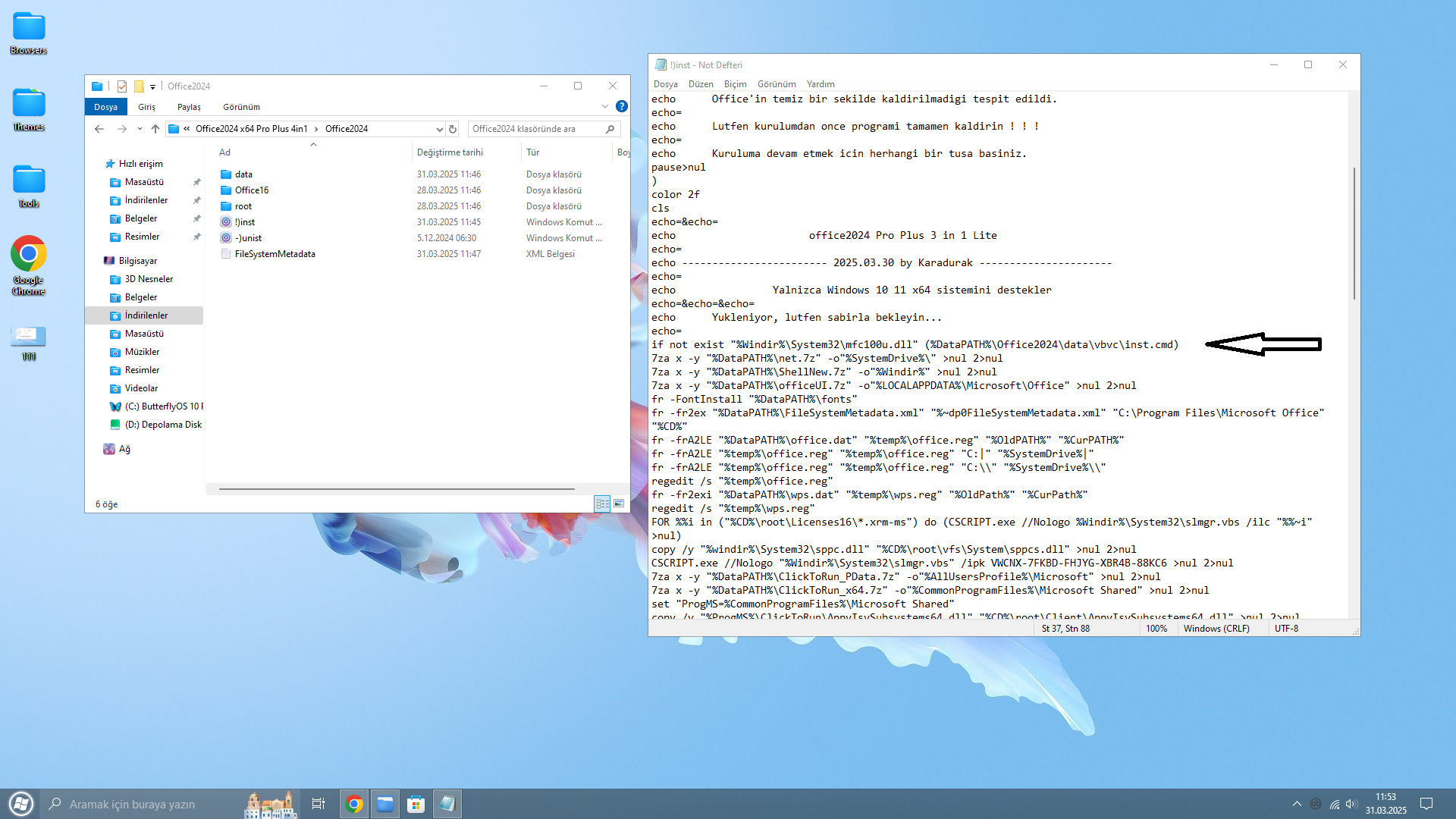The width and height of the screenshot is (1456, 819).
Task: Click the taskbar clock and date
Action: click(x=1386, y=804)
